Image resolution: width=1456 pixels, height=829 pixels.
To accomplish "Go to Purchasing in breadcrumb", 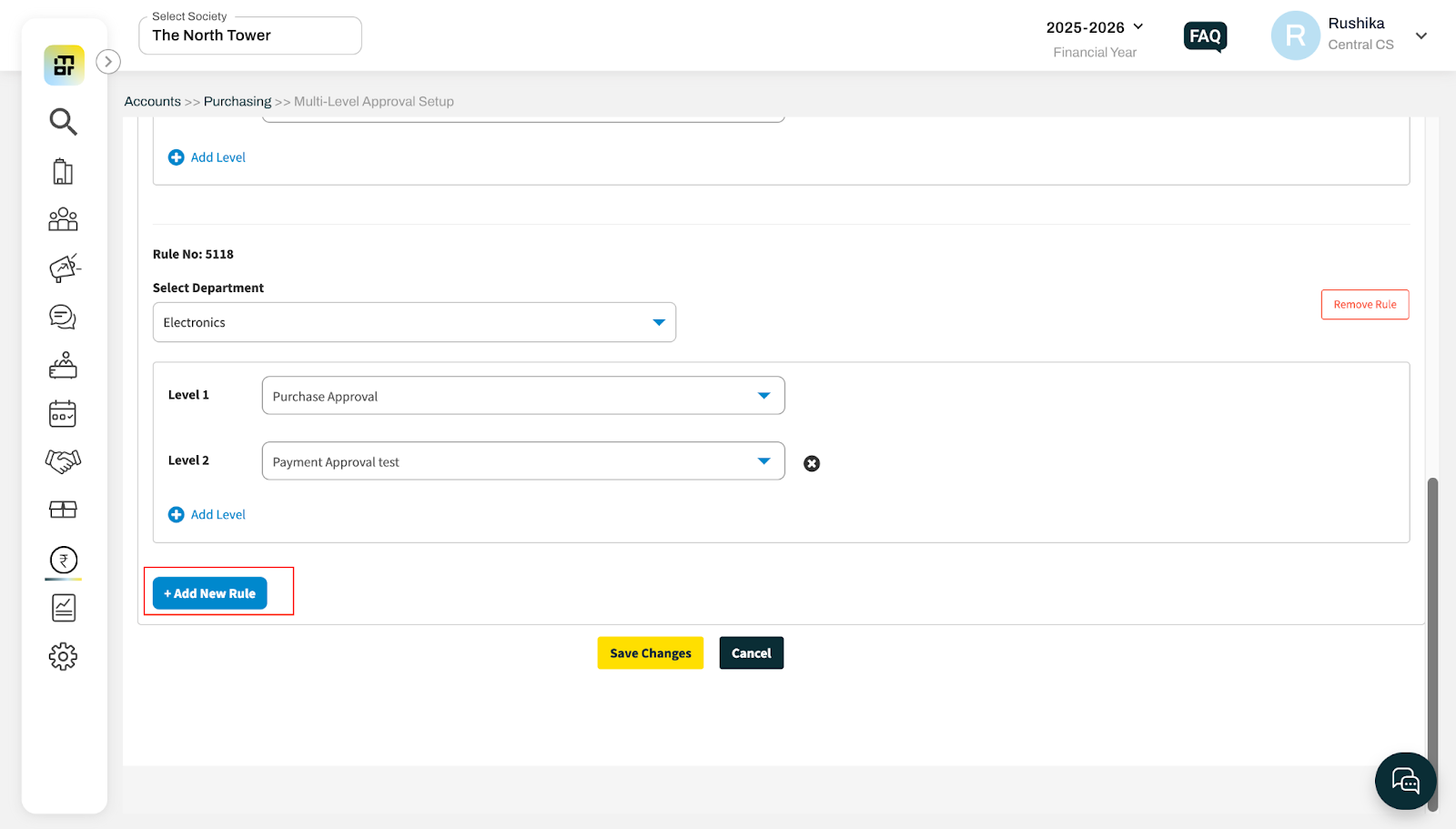I will (238, 101).
